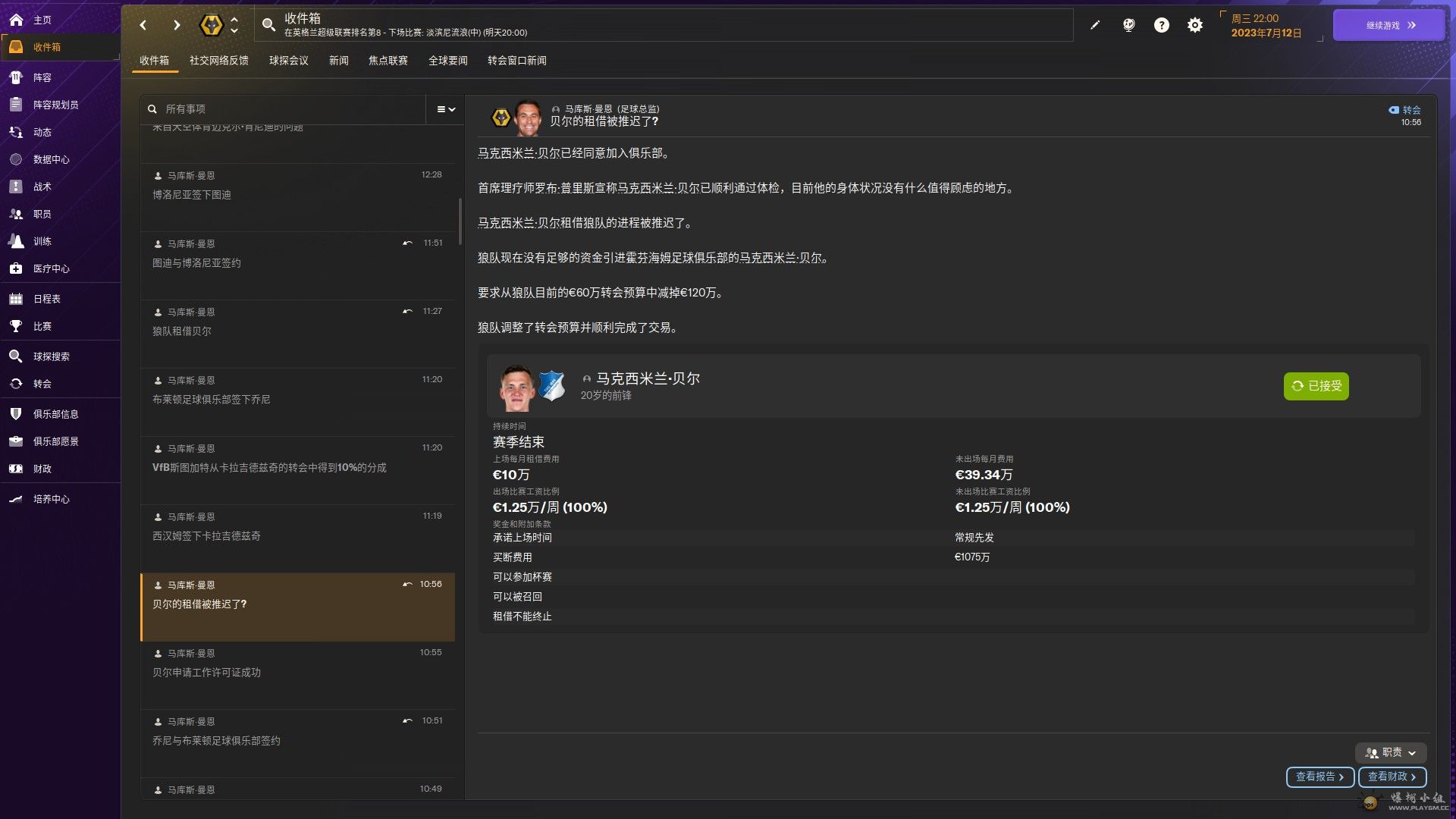Switch to the 全球要闻 tab

(448, 61)
